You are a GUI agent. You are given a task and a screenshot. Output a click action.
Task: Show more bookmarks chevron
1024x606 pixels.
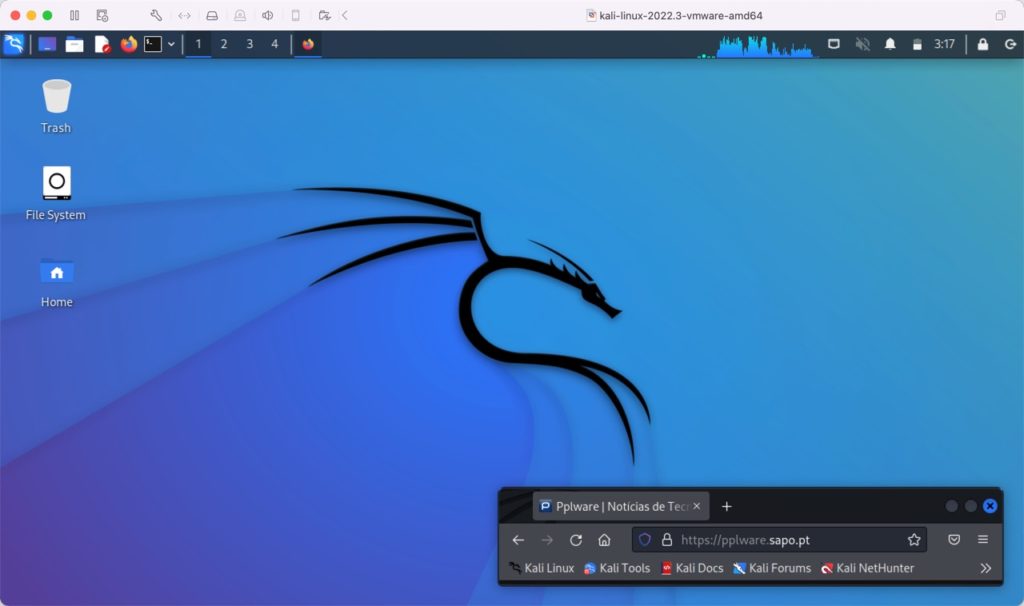(985, 568)
